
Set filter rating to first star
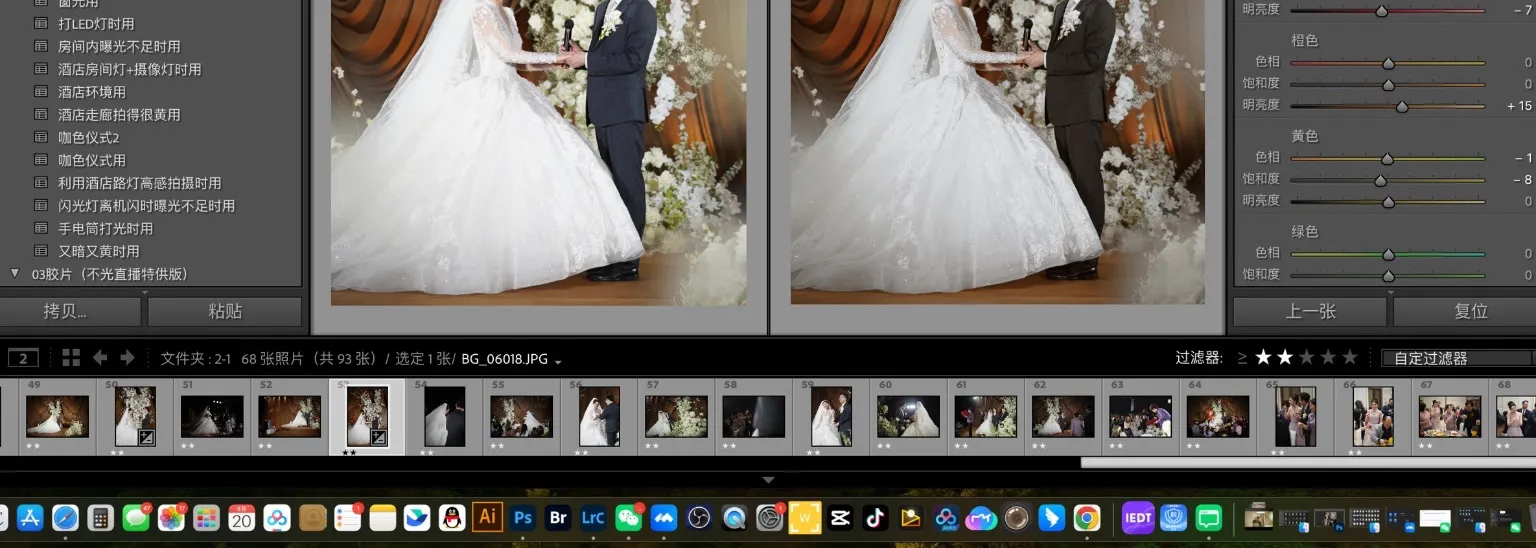1263,357
